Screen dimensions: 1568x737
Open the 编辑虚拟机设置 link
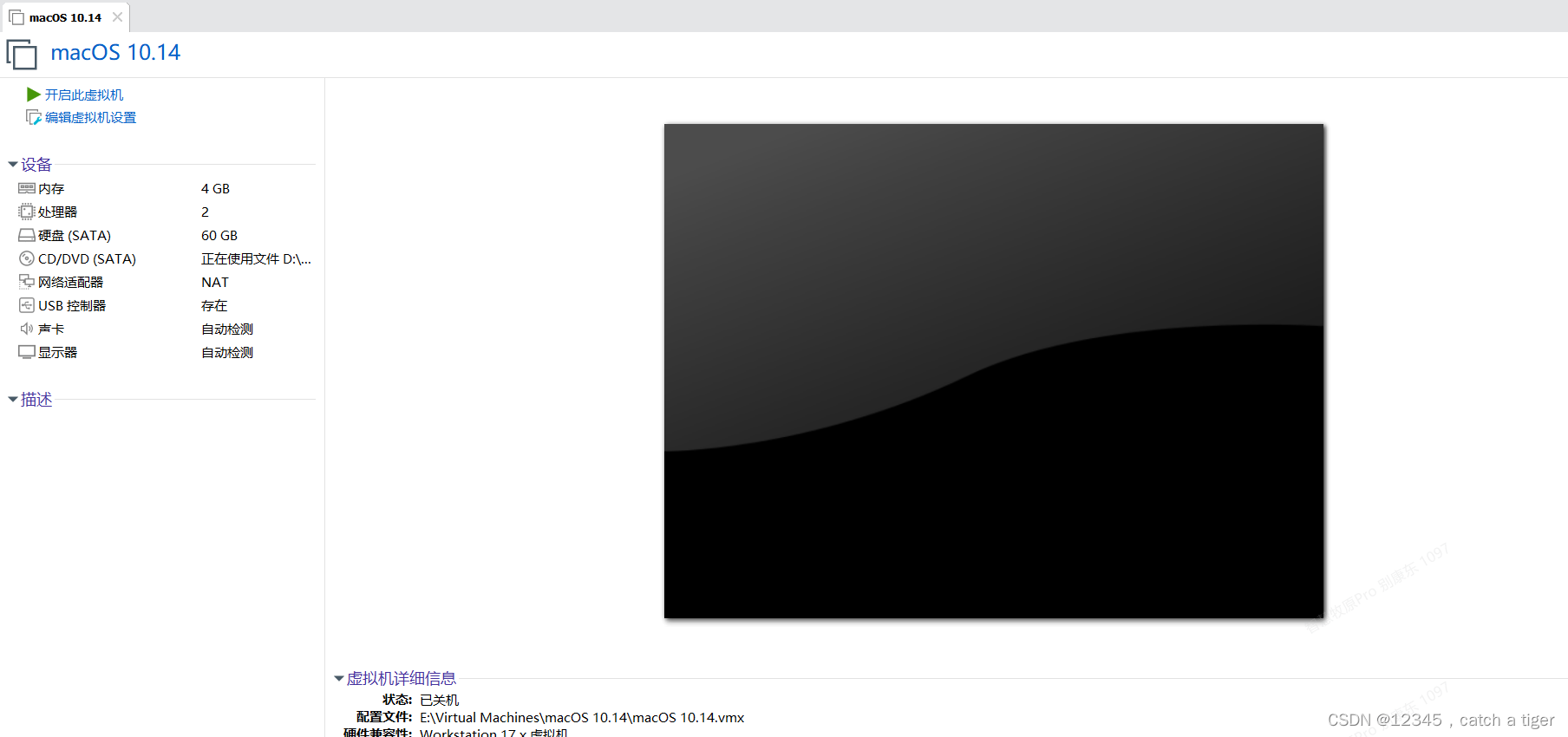[x=91, y=117]
